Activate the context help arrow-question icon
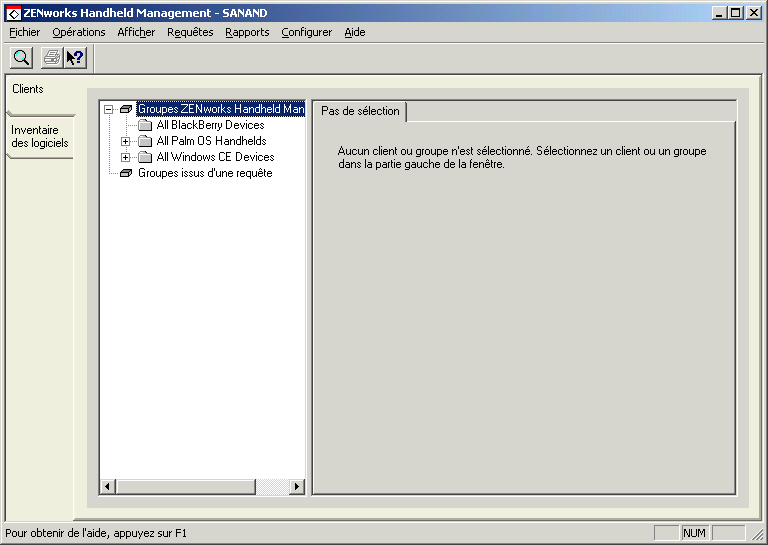The width and height of the screenshot is (768, 545). 75,58
